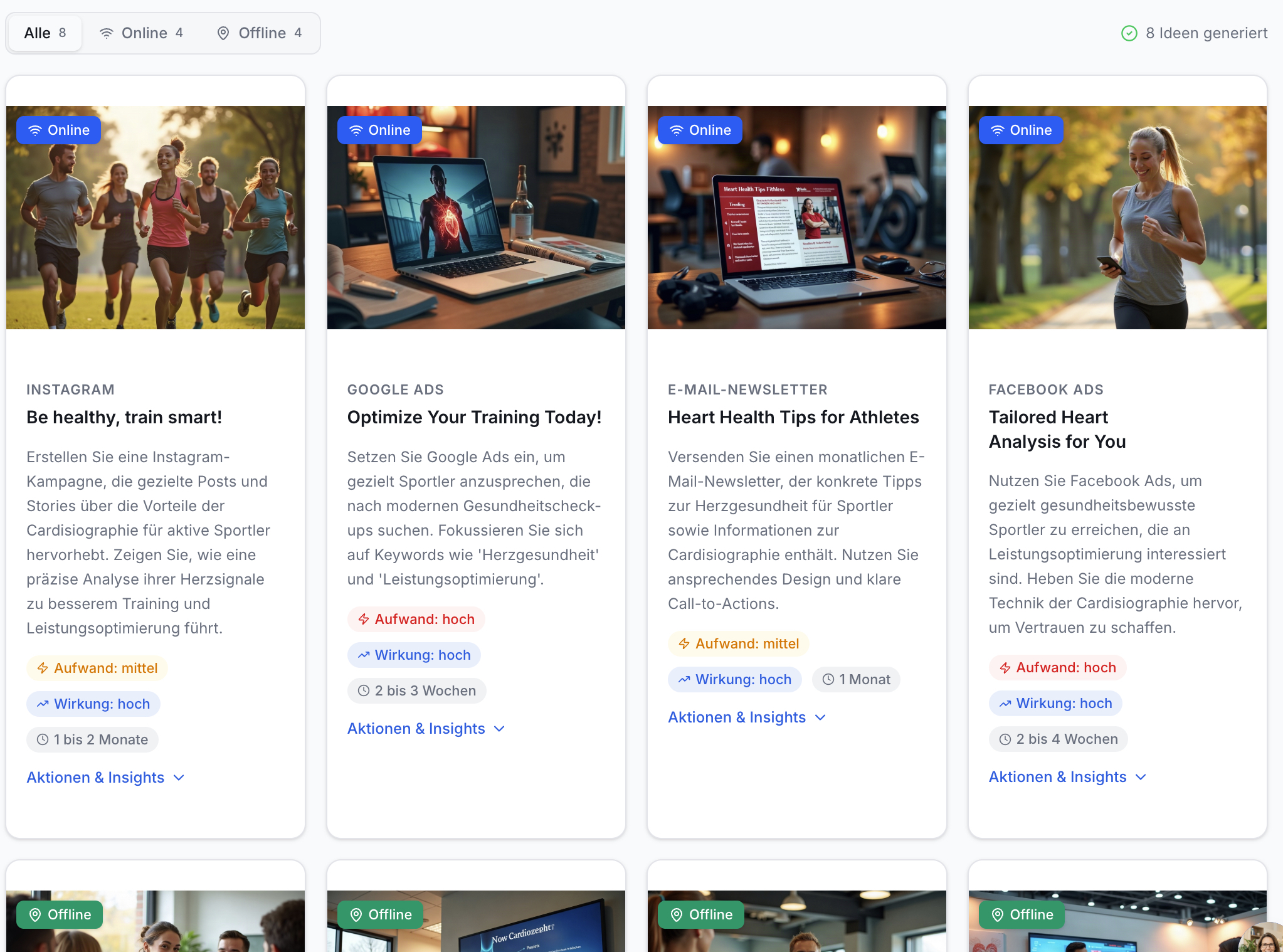
Task: Click the Online badge on the Google Ads card
Action: coord(379,130)
